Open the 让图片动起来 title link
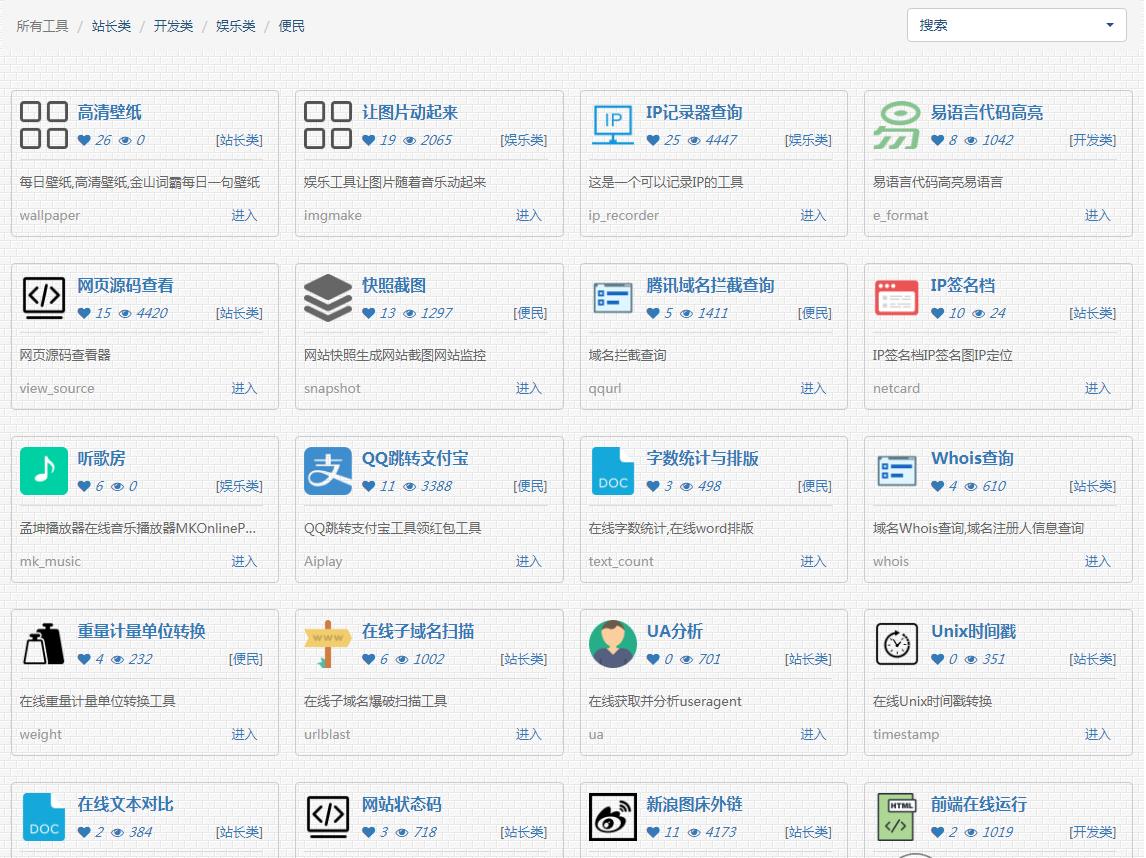Screen dimensions: 1146x858 point(410,113)
